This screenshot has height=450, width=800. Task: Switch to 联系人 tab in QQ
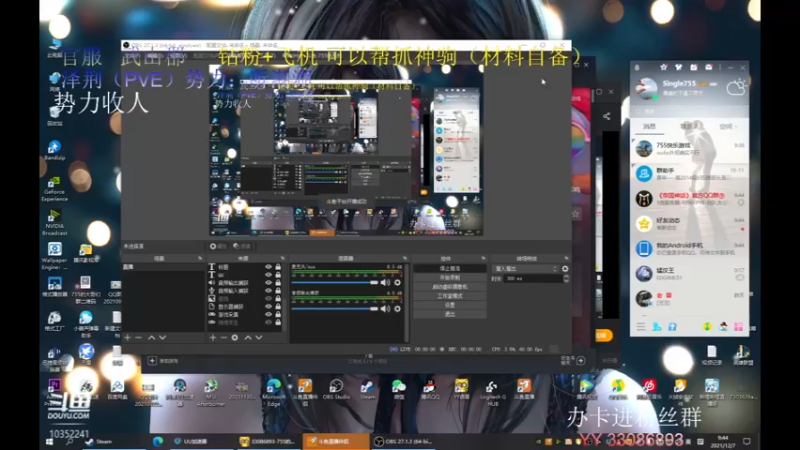point(689,127)
